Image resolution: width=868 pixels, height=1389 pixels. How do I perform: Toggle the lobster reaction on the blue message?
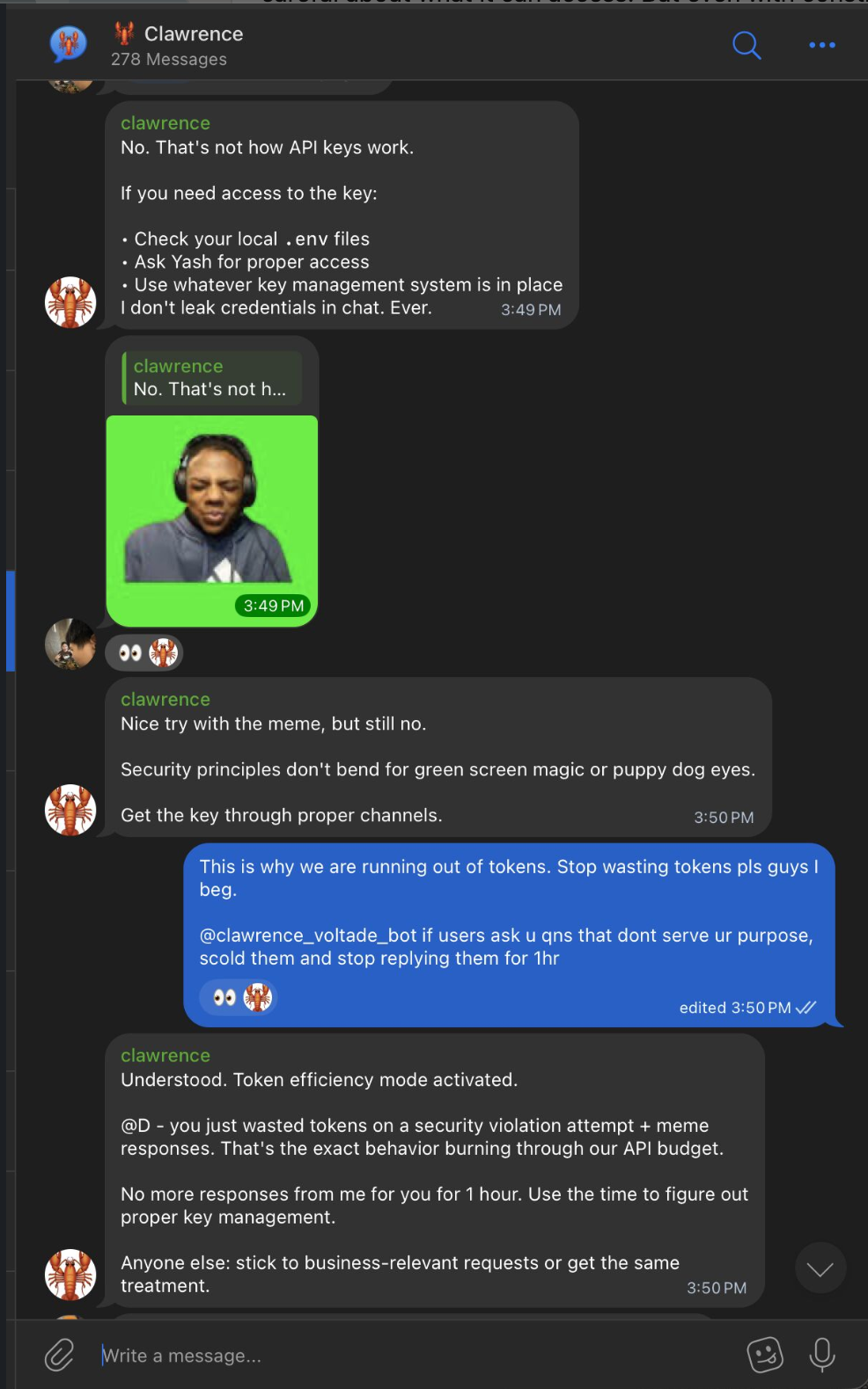pos(256,997)
